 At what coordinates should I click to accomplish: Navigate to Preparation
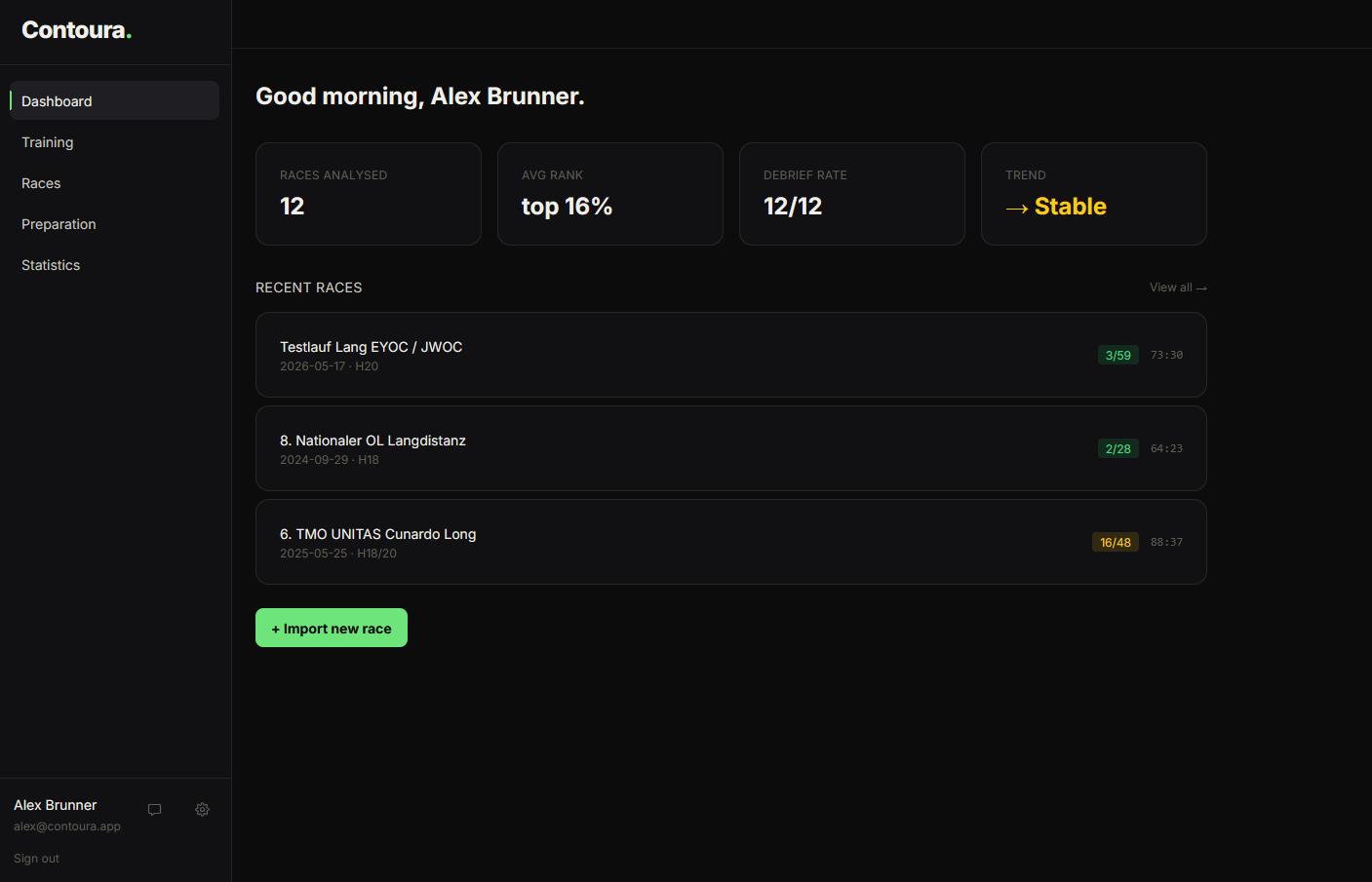click(114, 224)
